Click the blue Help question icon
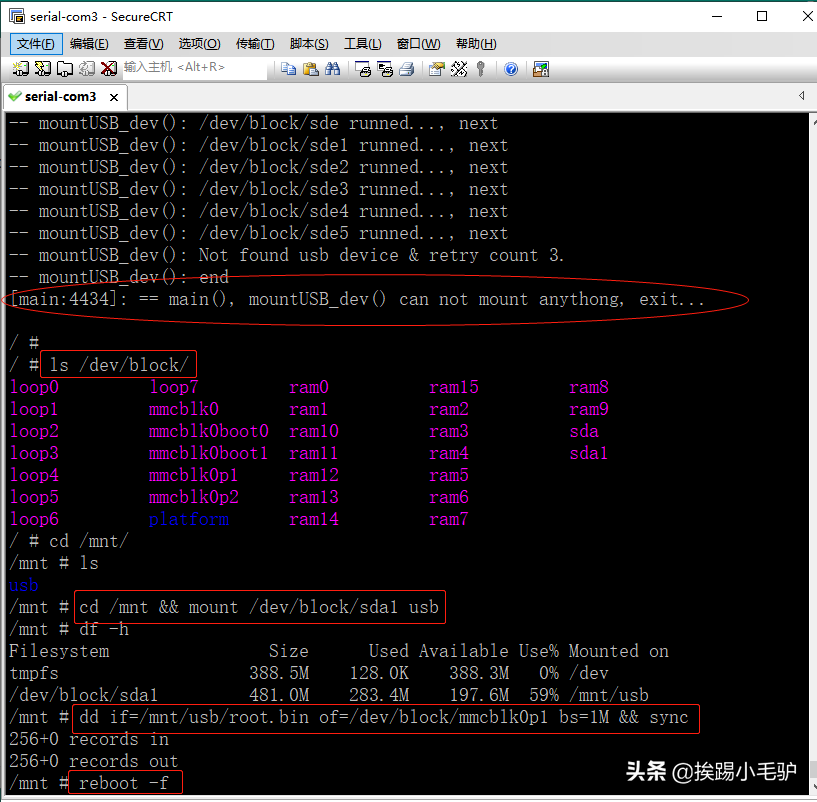 coord(511,69)
